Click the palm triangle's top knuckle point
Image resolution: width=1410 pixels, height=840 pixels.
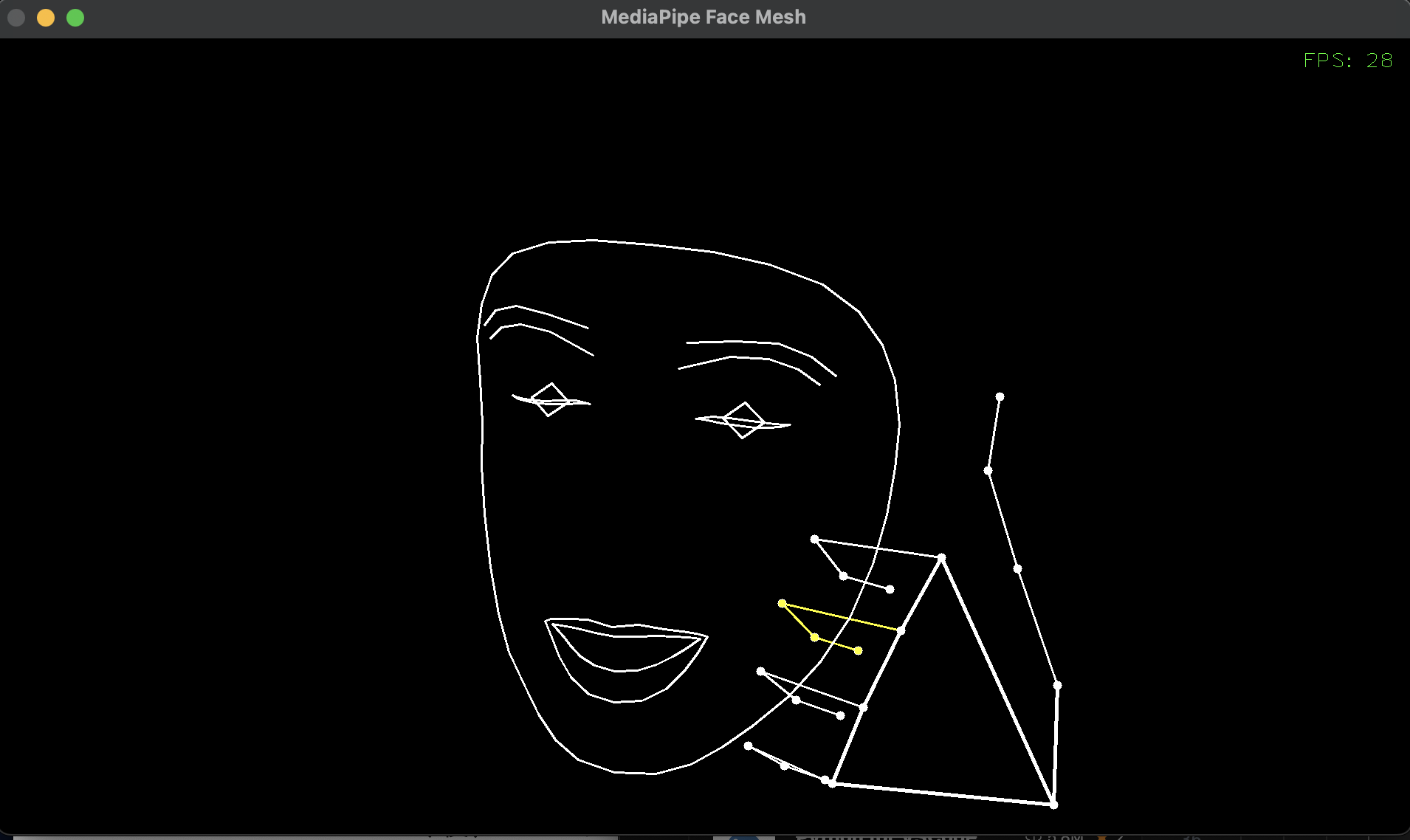click(941, 558)
